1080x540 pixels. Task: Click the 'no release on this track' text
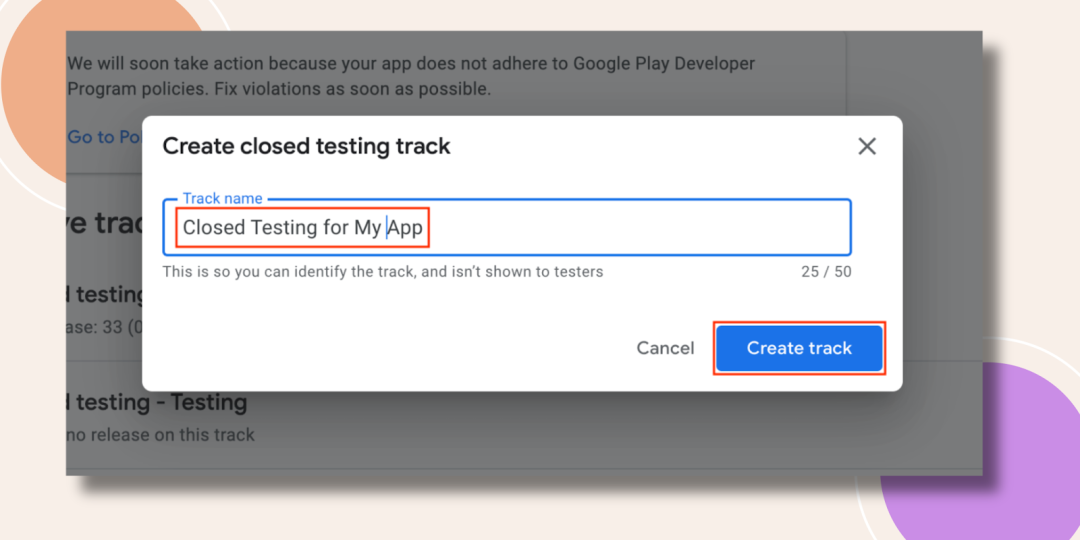click(160, 435)
